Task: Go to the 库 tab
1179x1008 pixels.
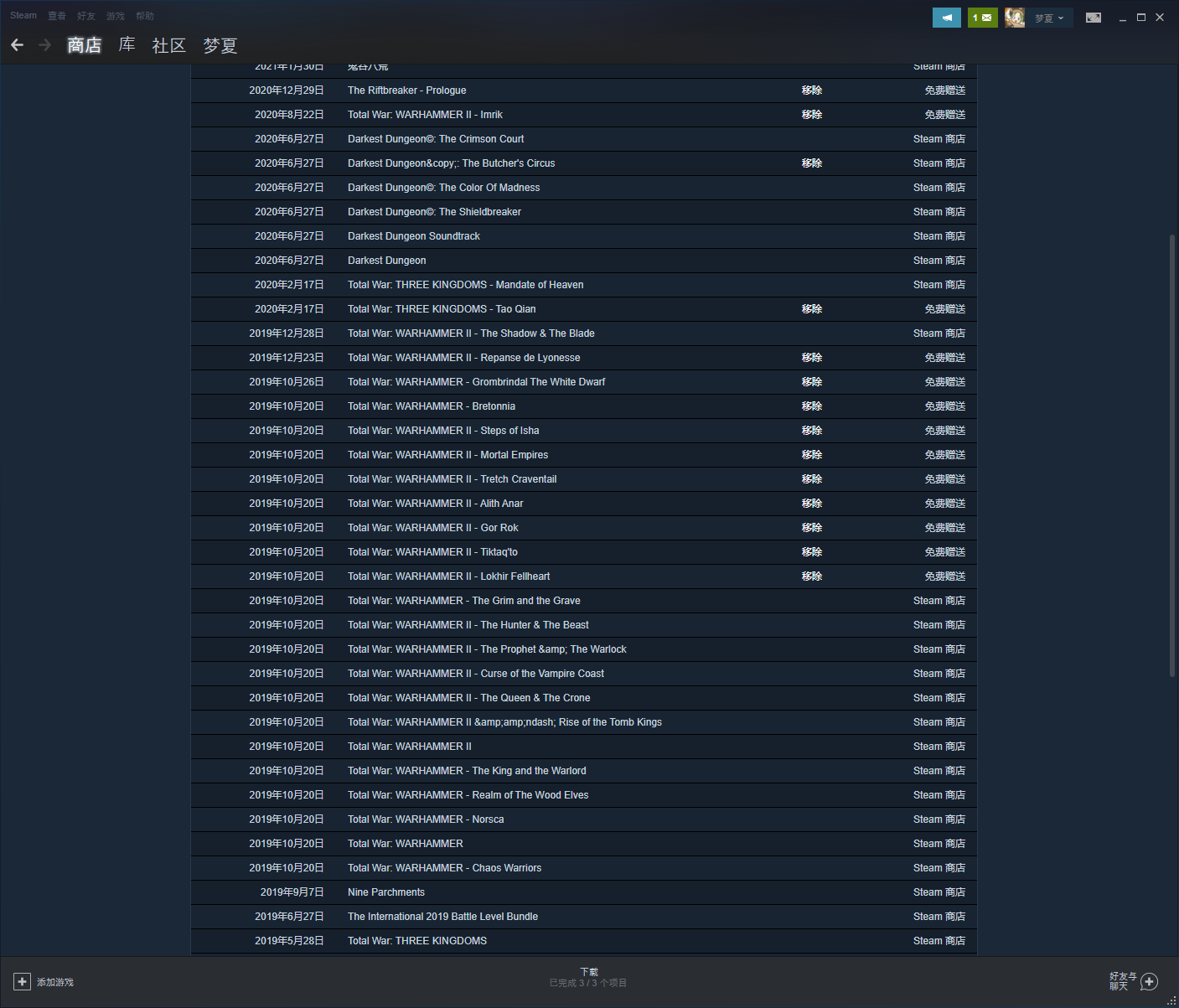Action: [x=127, y=45]
